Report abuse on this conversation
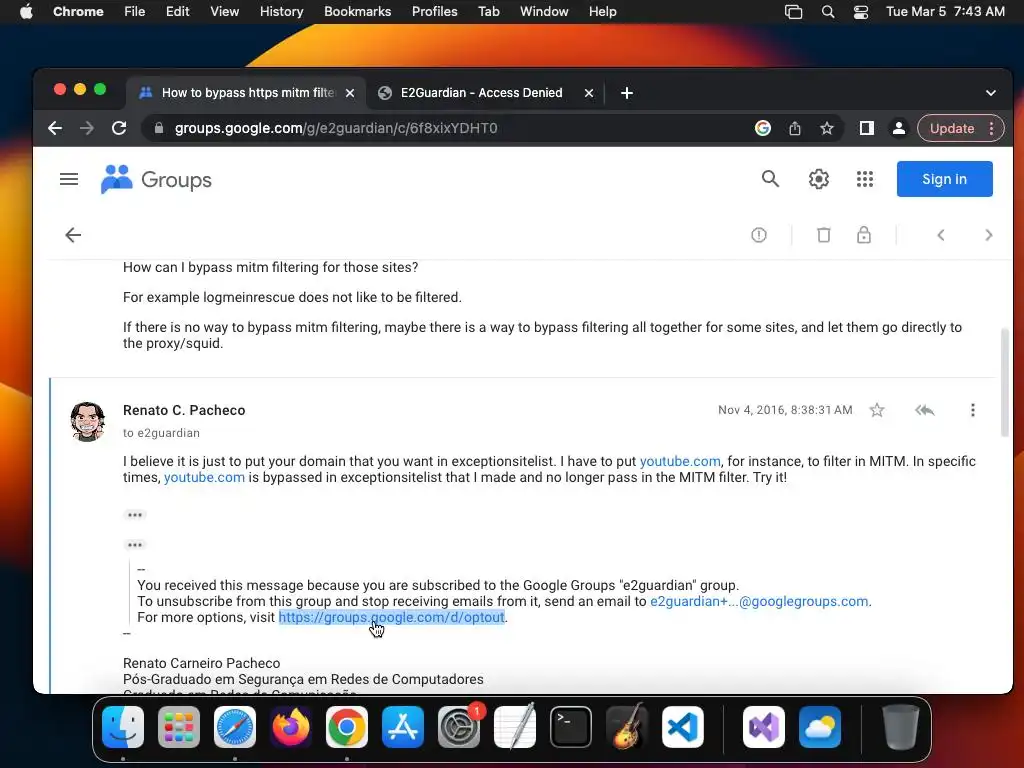Image resolution: width=1024 pixels, height=768 pixels. tap(758, 235)
